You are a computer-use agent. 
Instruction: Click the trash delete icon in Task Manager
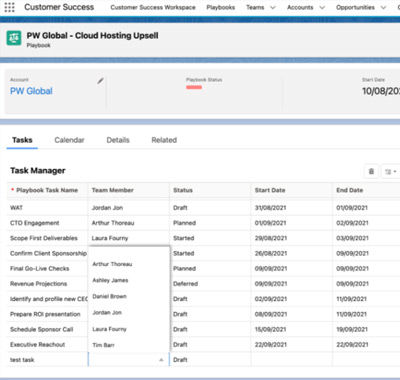[x=371, y=172]
